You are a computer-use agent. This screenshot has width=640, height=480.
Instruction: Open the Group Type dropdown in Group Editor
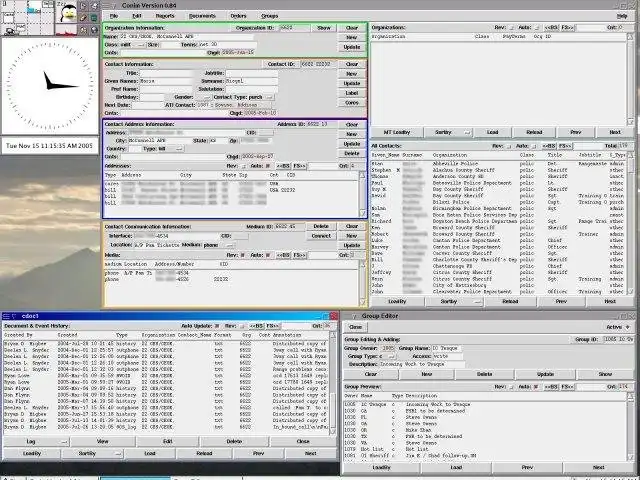pos(389,356)
